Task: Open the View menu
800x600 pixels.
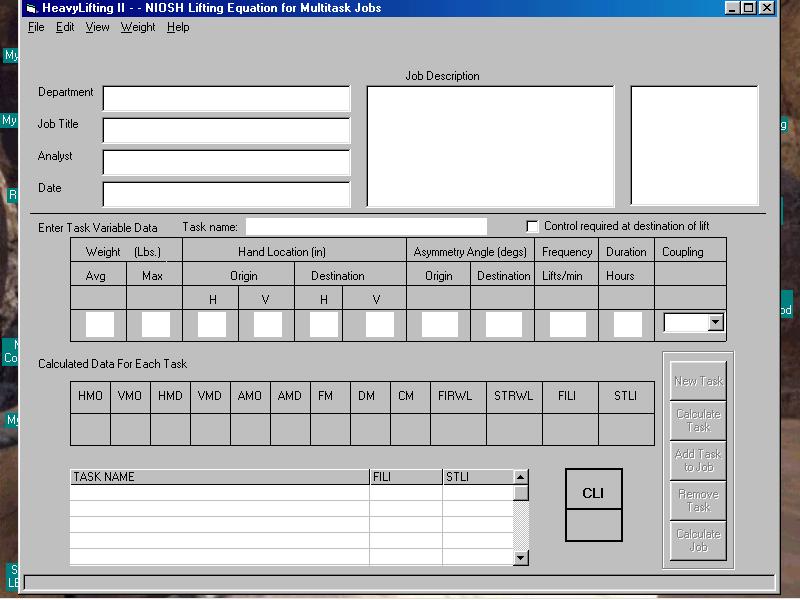Action: 96,27
